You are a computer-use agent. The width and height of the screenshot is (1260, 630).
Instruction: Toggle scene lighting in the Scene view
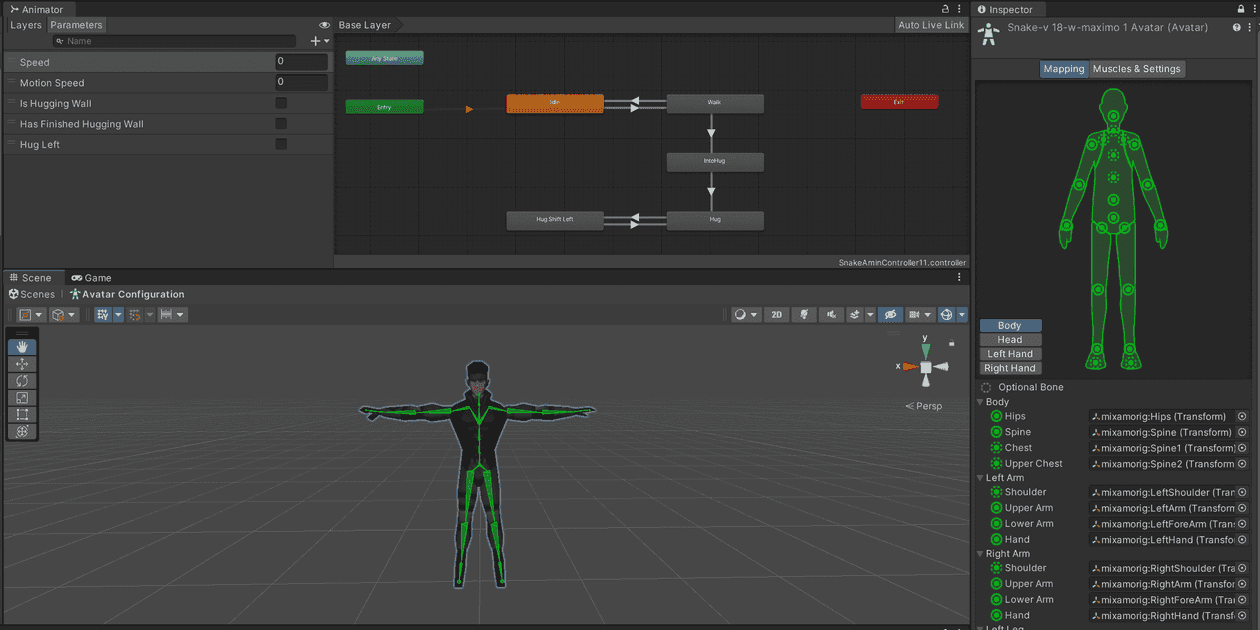coord(803,314)
